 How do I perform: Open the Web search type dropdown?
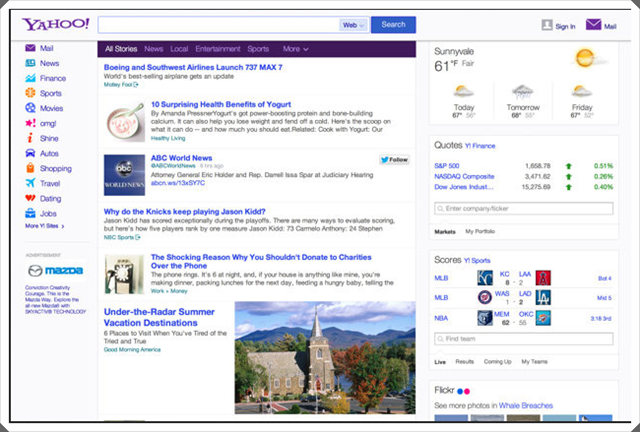coord(353,25)
